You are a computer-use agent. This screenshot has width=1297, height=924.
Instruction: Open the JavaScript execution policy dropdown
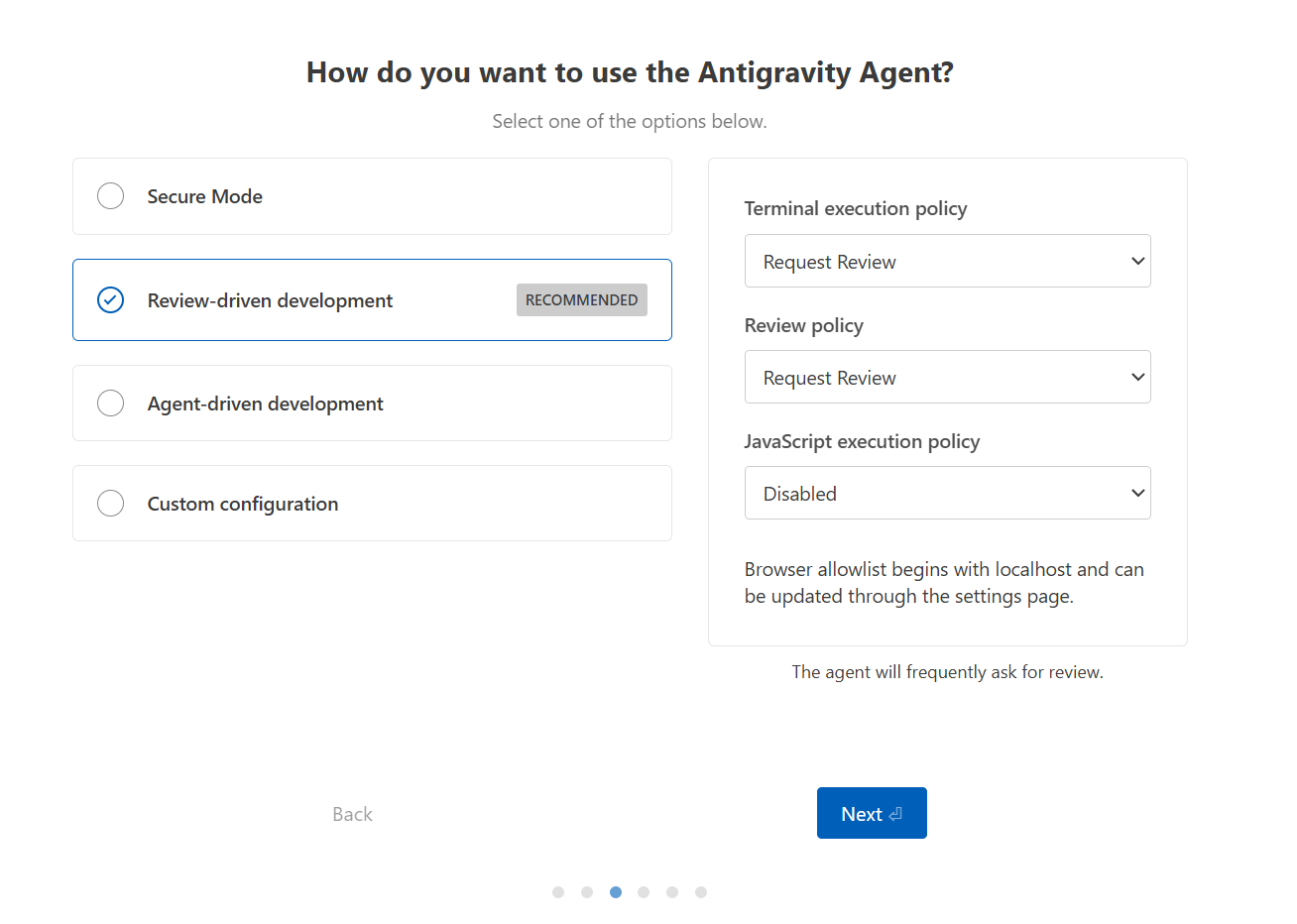pos(947,494)
